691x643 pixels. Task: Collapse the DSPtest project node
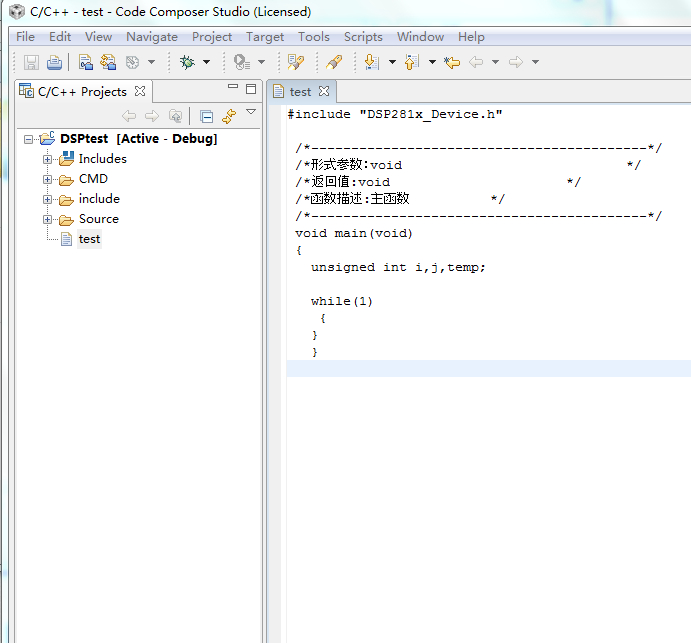coord(28,140)
